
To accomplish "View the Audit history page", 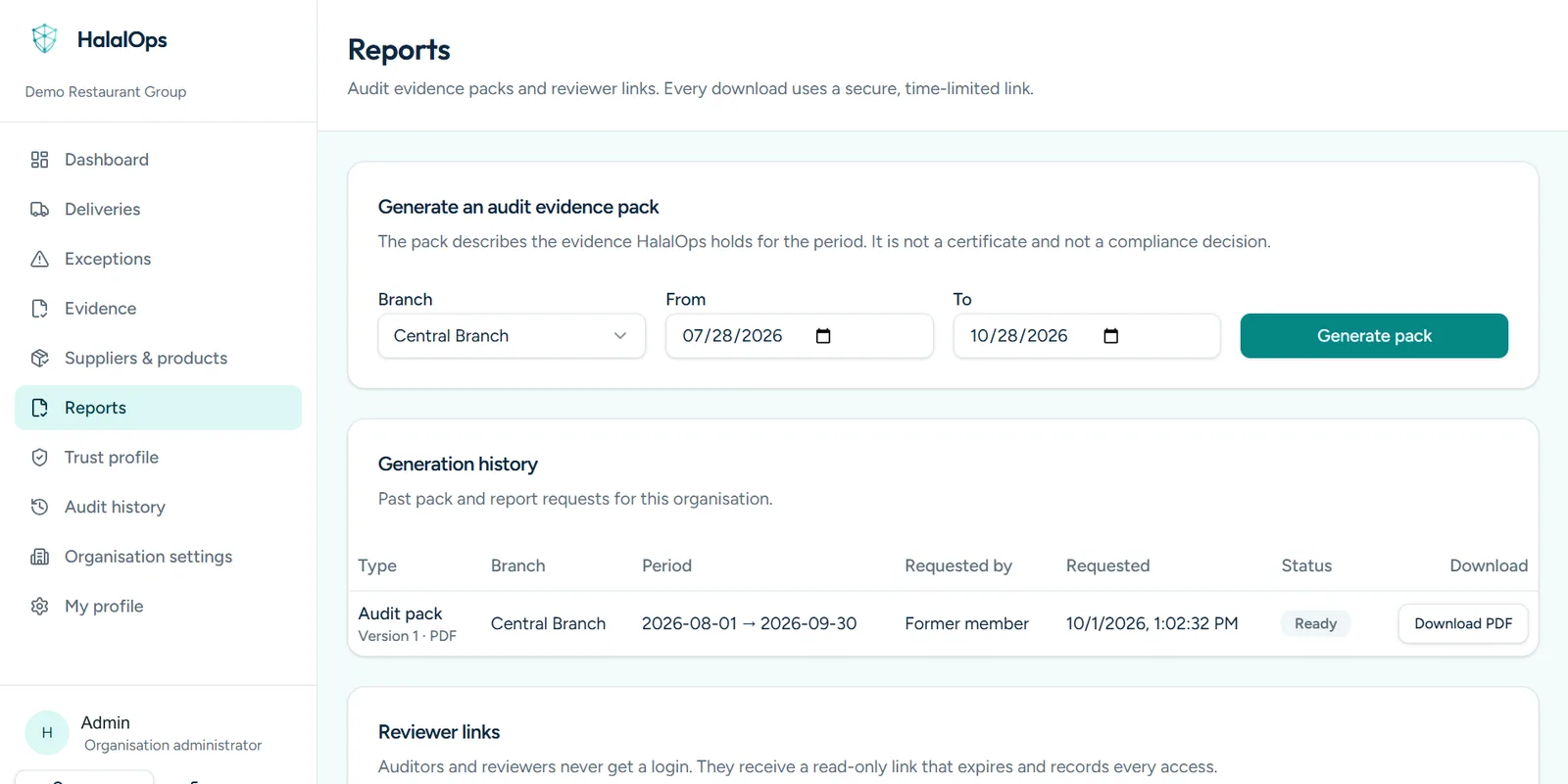I will coord(158,507).
